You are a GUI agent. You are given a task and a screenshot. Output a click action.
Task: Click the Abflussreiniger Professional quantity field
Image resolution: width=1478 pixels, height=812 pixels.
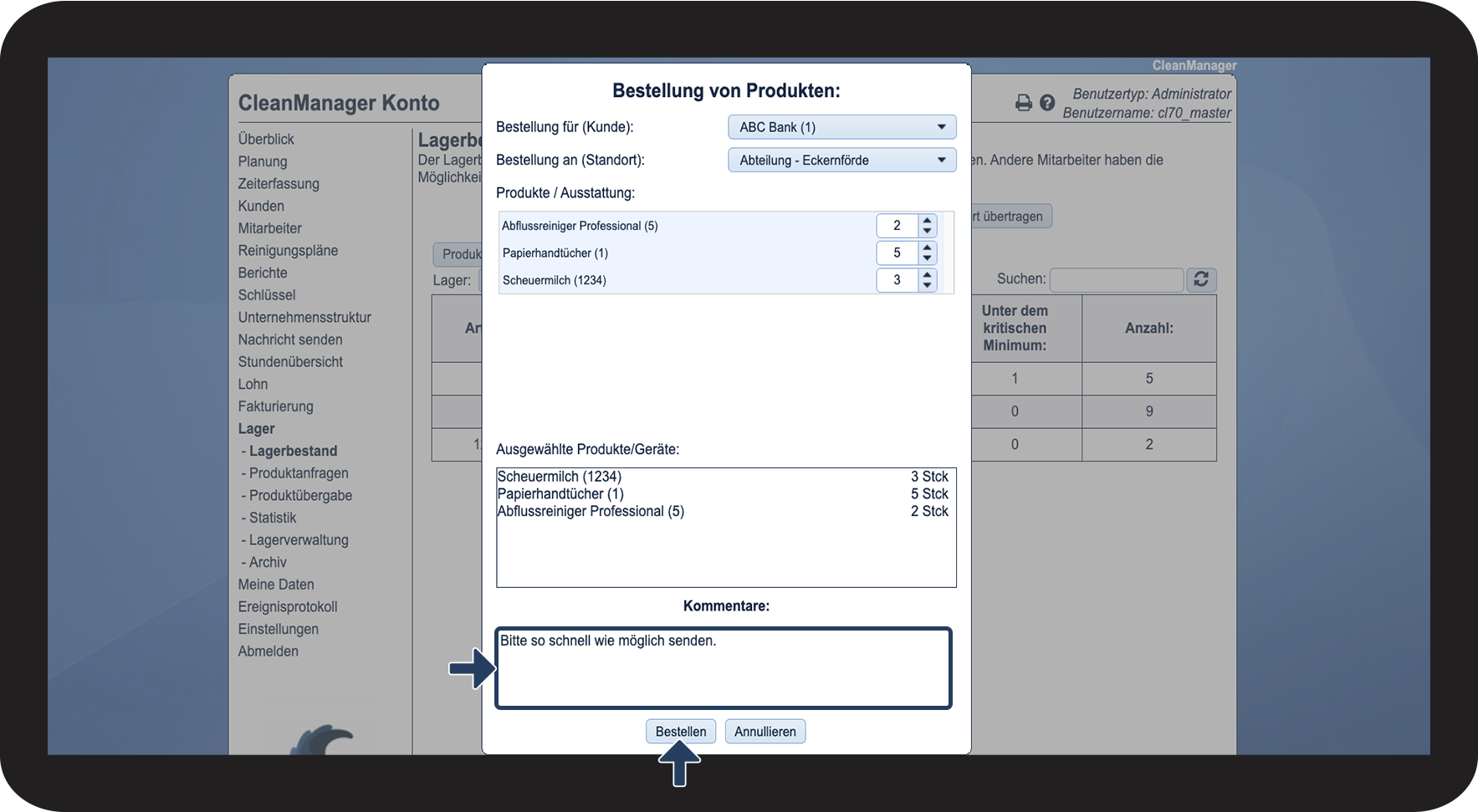(897, 226)
